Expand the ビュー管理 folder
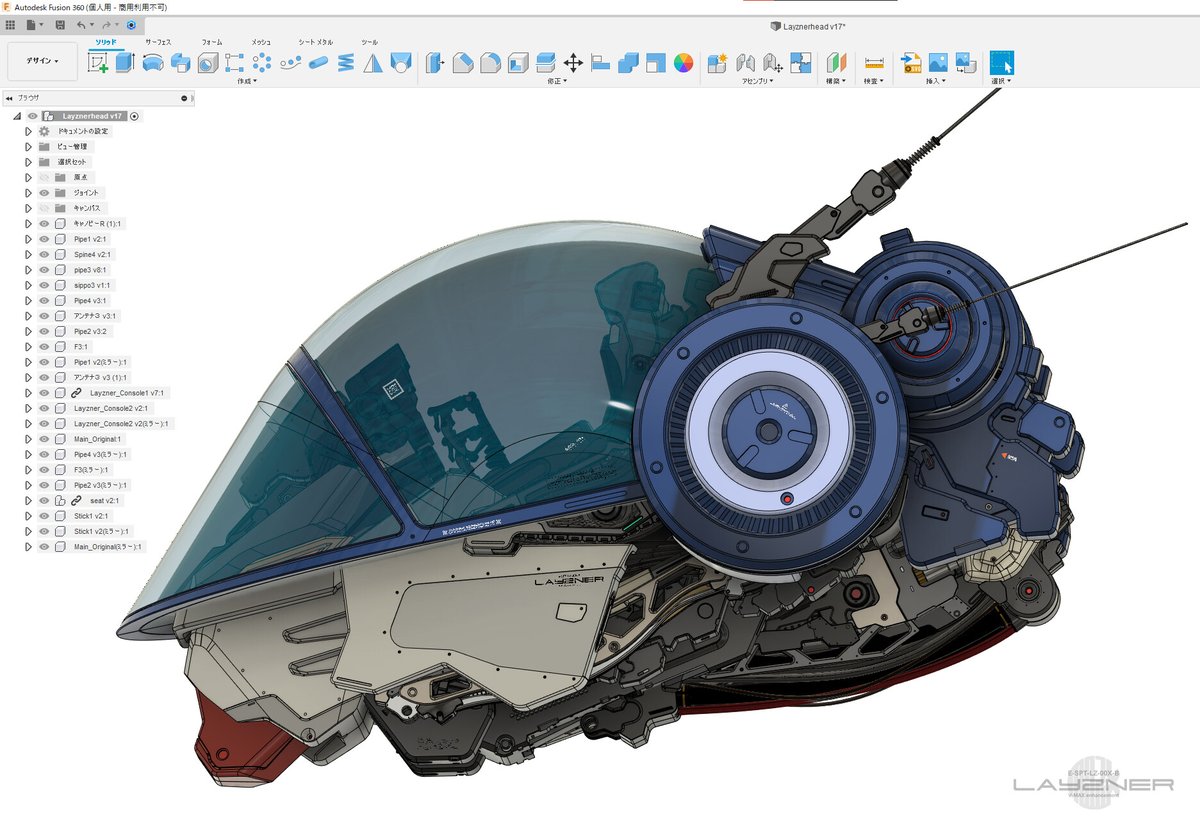The width and height of the screenshot is (1200, 821). coord(29,146)
